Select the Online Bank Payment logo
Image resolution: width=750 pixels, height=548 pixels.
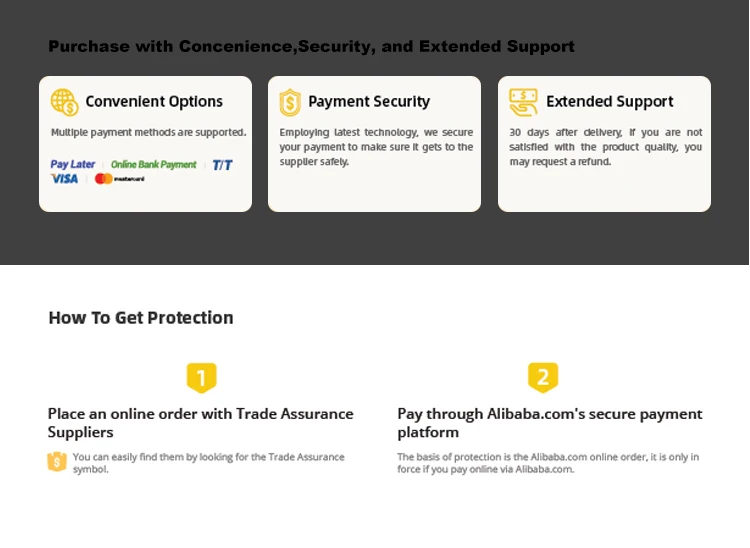154,164
